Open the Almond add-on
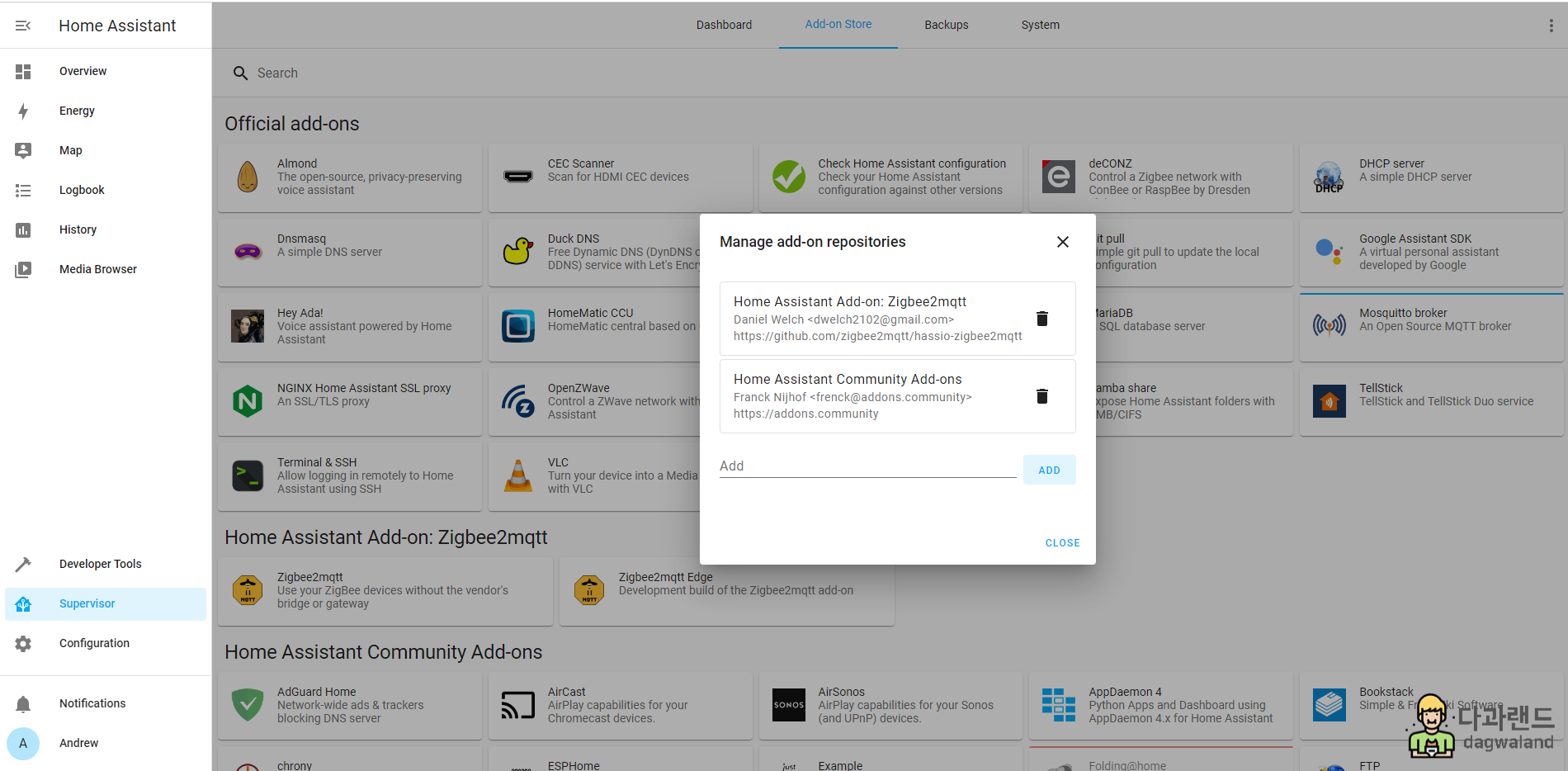 pos(350,177)
